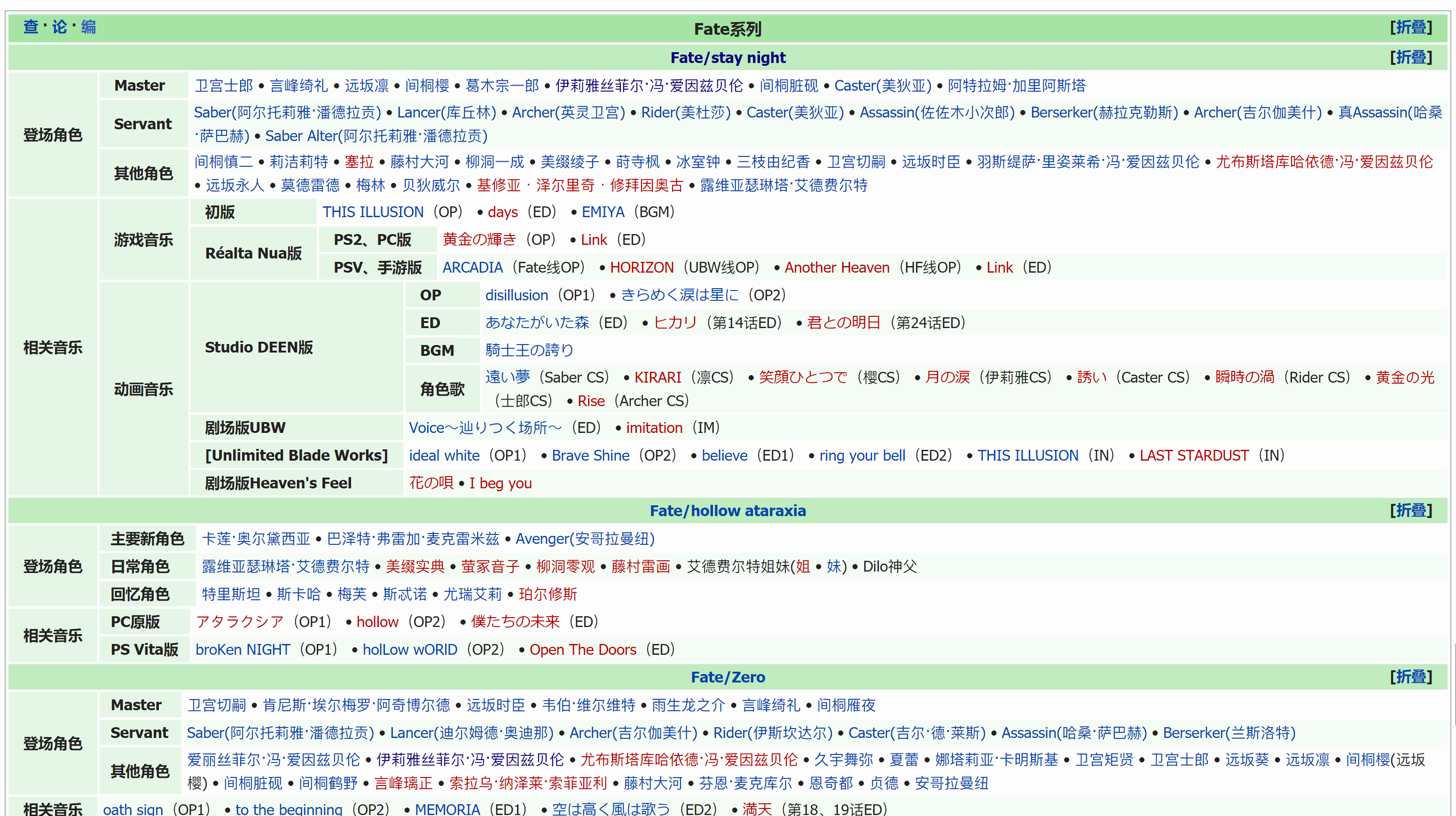Open the Berserker(赫拉克勒斯) link
Screen dimensions: 1456x816
(1104, 112)
